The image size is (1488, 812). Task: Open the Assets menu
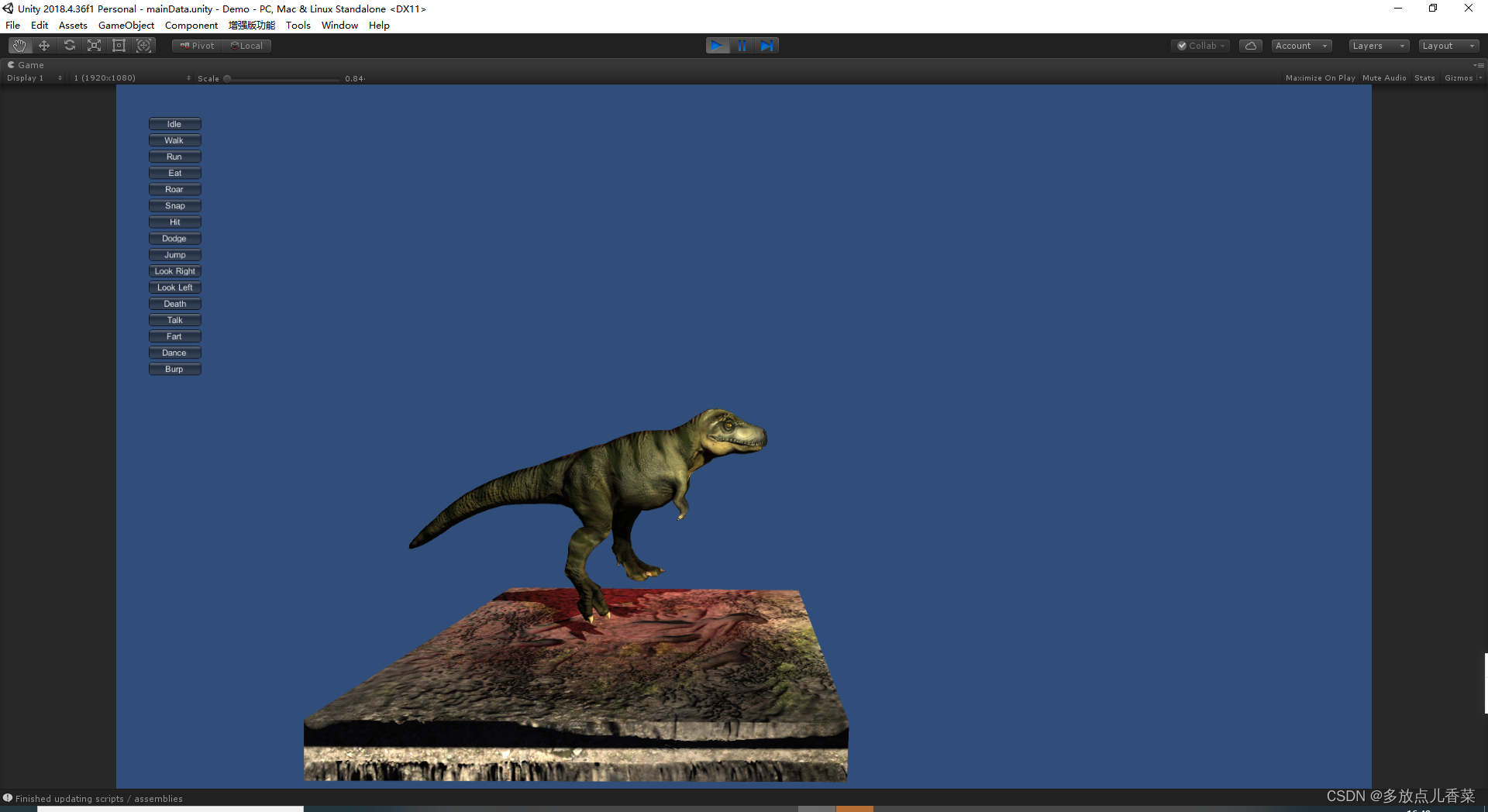coord(73,26)
